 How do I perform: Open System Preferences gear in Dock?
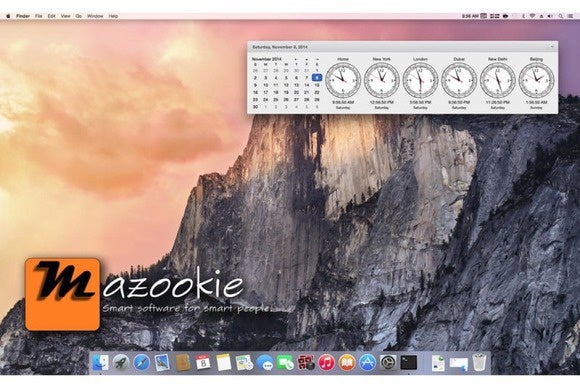(388, 362)
